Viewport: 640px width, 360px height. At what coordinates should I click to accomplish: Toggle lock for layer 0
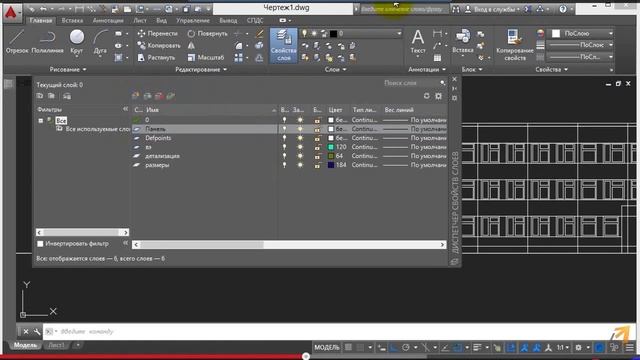click(x=317, y=120)
